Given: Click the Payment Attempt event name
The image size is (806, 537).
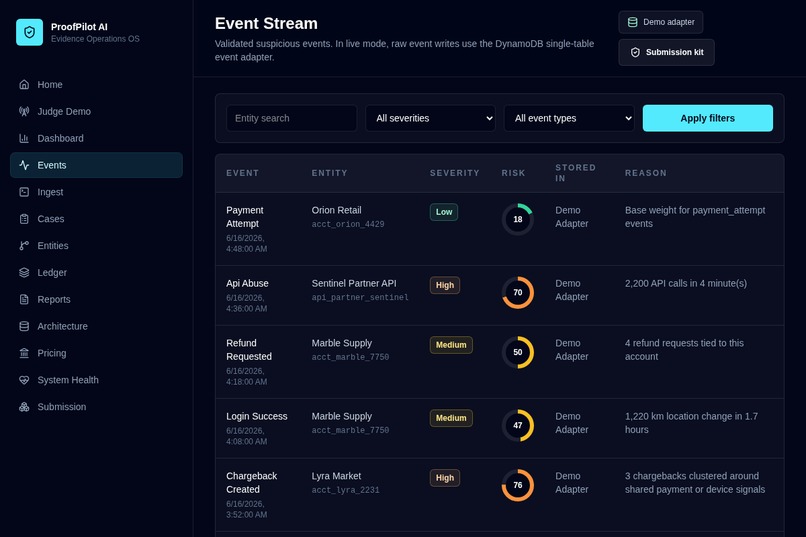Looking at the screenshot, I should 245,217.
